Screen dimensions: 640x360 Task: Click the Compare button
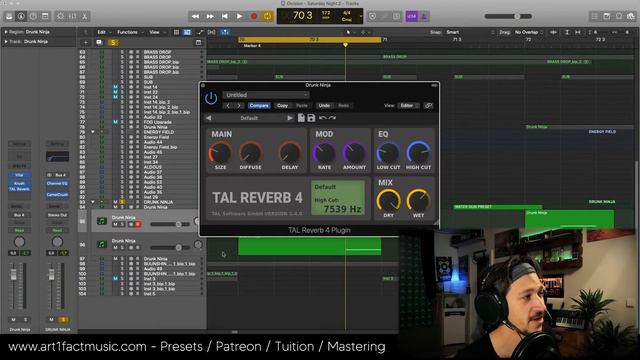tap(259, 106)
